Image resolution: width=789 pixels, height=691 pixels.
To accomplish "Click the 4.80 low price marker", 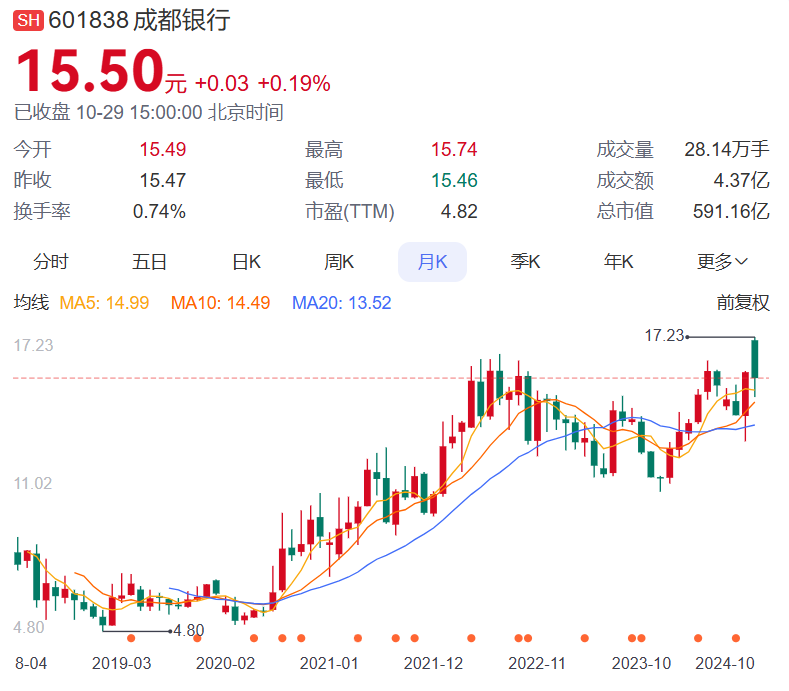I will click(188, 631).
